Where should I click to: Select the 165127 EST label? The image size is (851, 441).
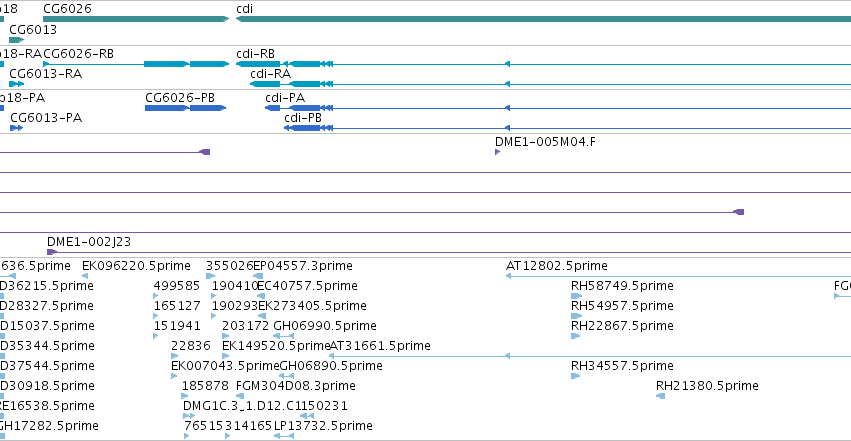click(x=177, y=306)
